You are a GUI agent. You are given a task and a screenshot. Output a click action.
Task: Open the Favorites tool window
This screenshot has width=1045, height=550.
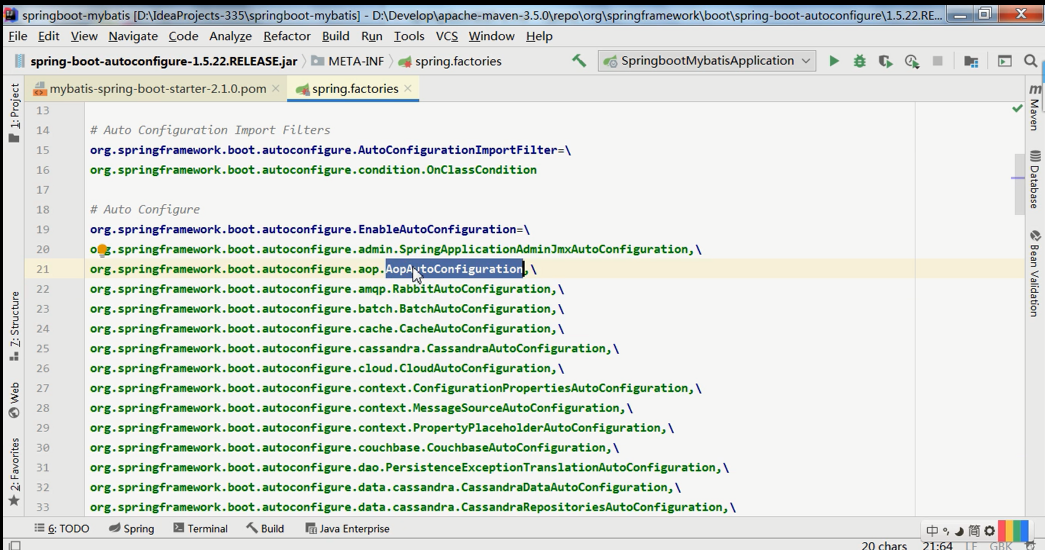coord(14,472)
